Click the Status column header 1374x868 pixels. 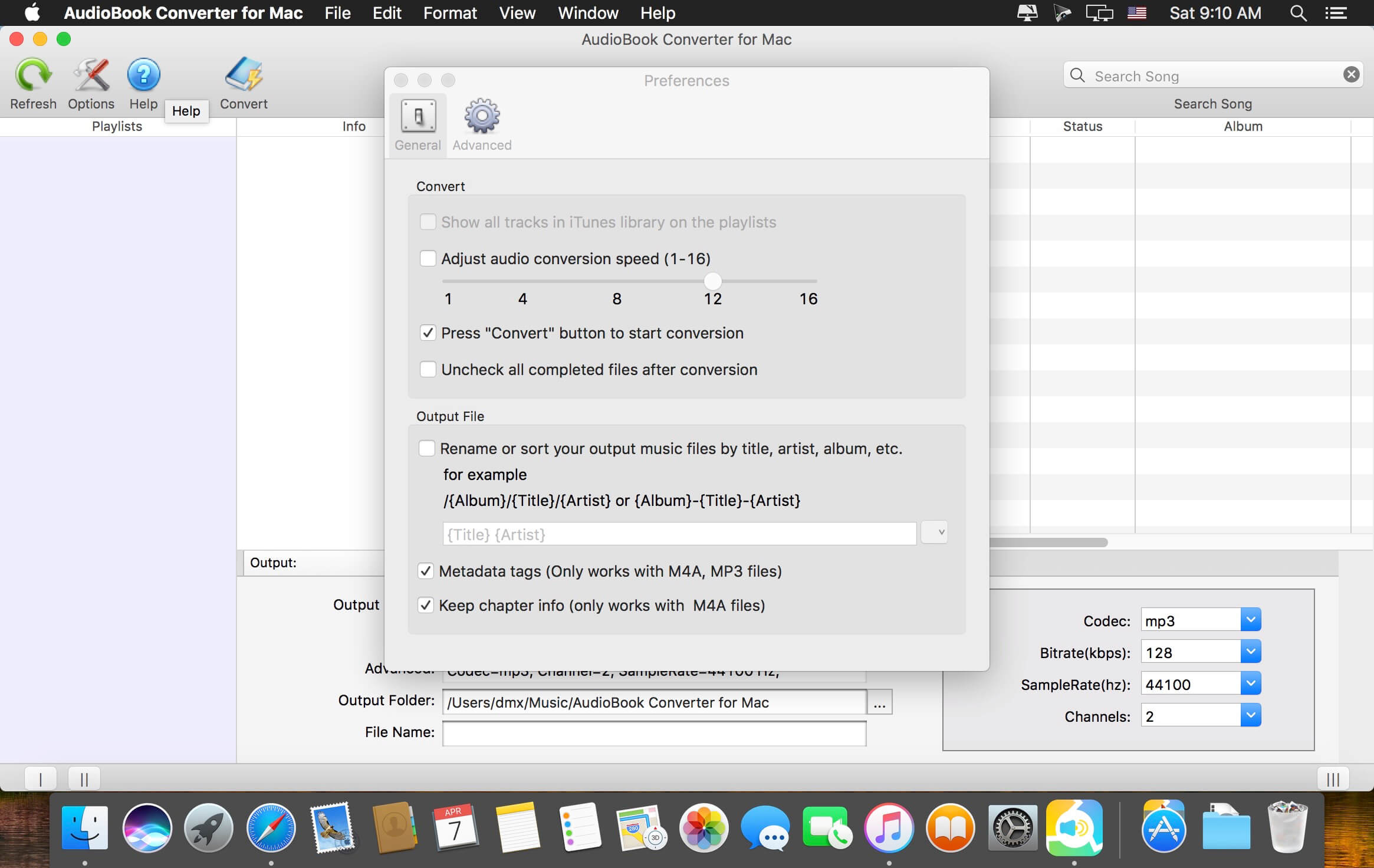1083,126
